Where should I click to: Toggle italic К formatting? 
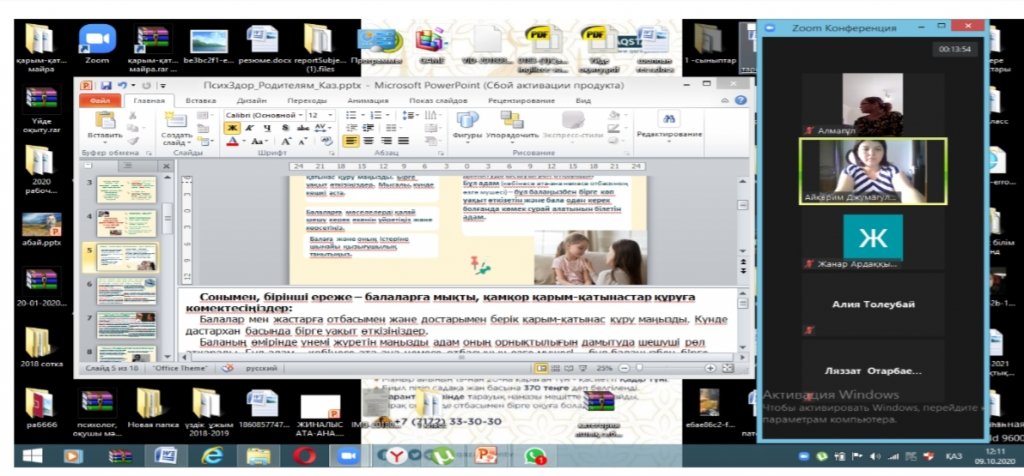click(x=249, y=128)
